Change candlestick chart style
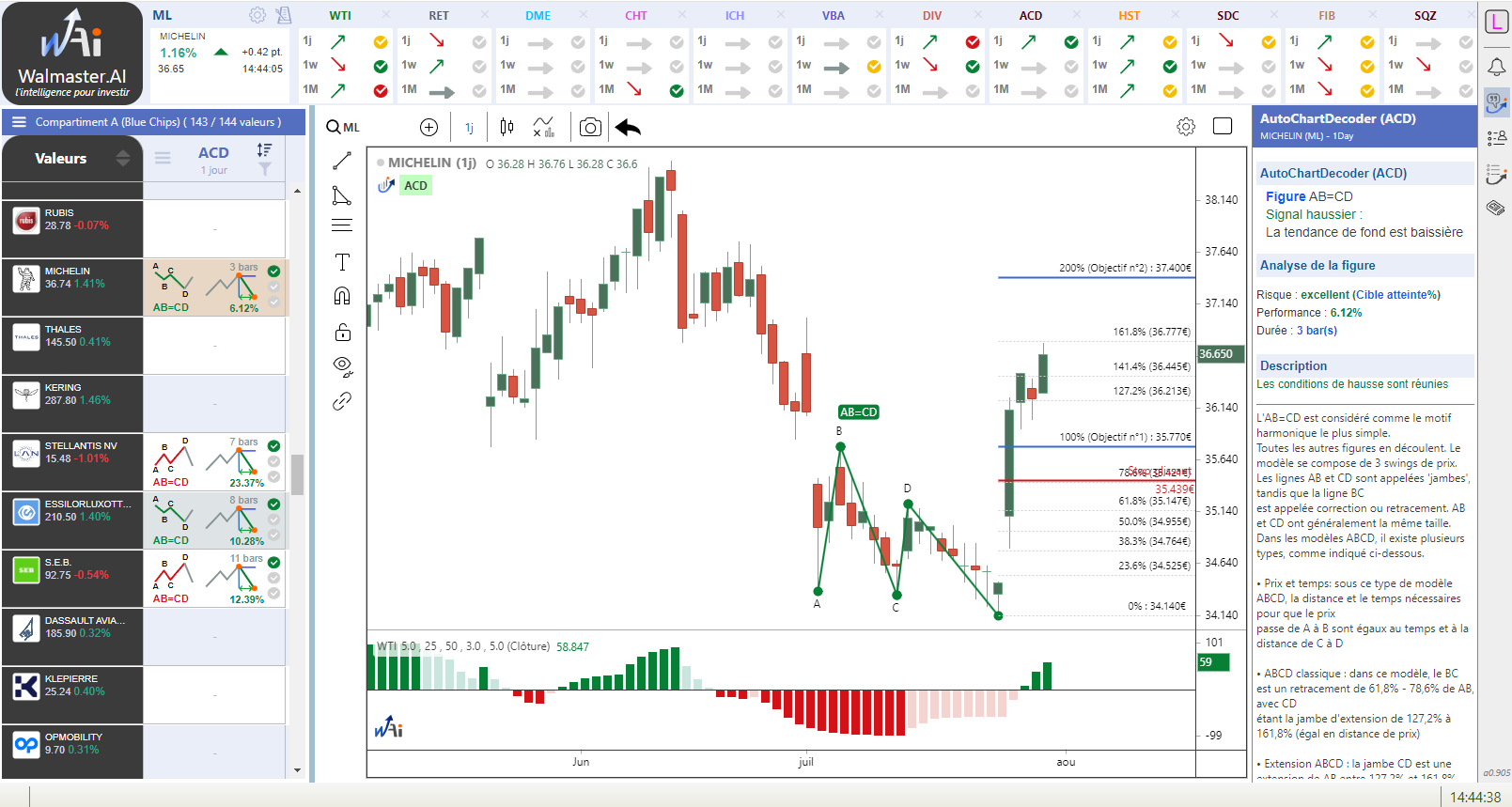This screenshot has height=807, width=1512. (x=507, y=127)
